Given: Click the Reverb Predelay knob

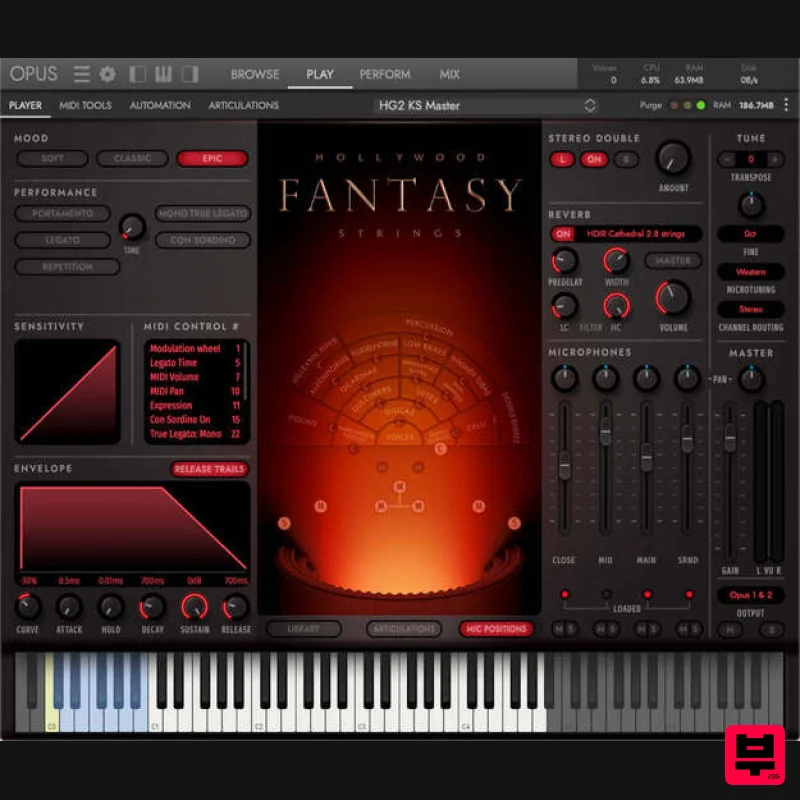Looking at the screenshot, I should click(x=564, y=261).
